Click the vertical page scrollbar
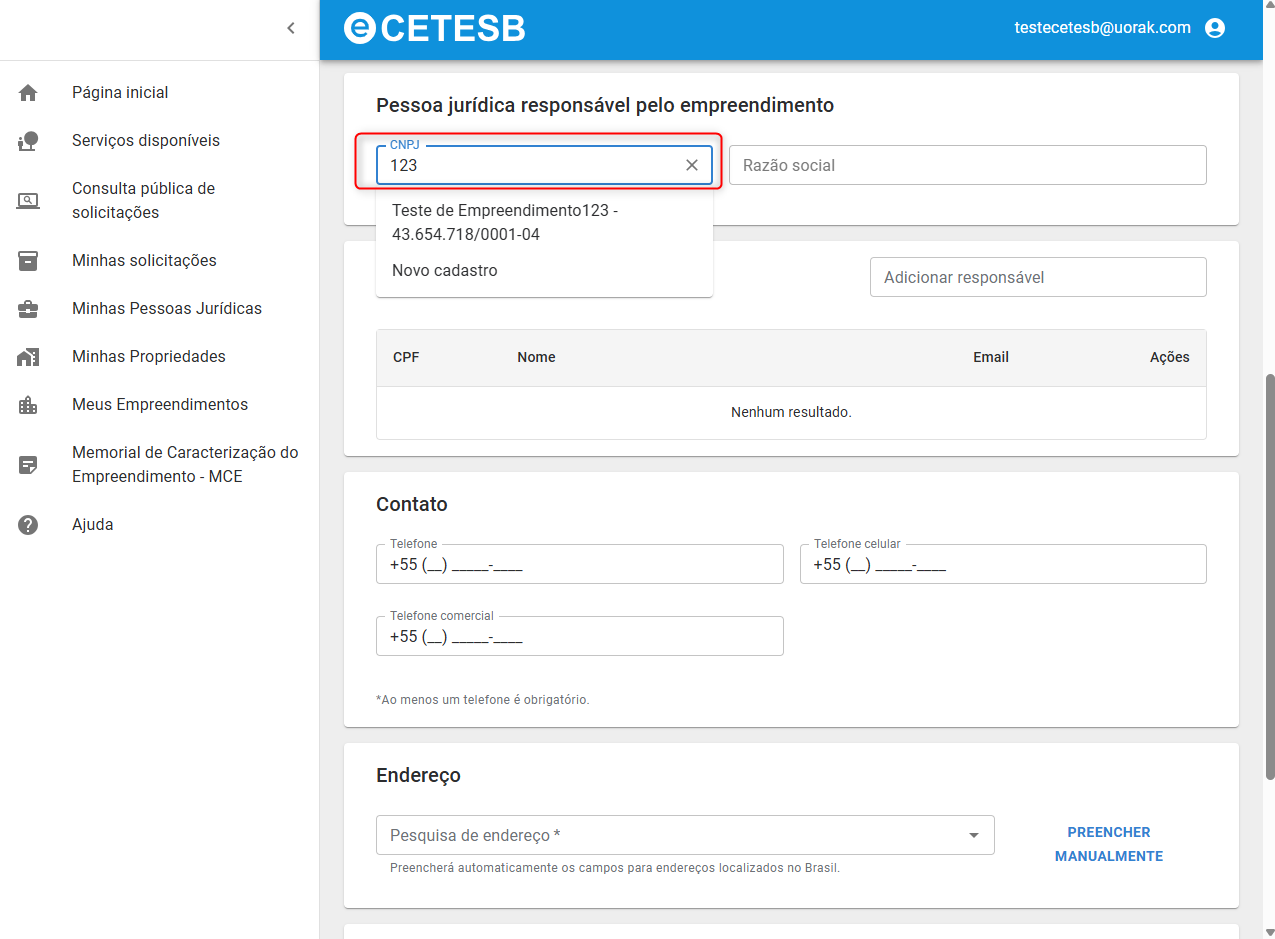Screen dimensions: 1275x939 [x=1270, y=576]
